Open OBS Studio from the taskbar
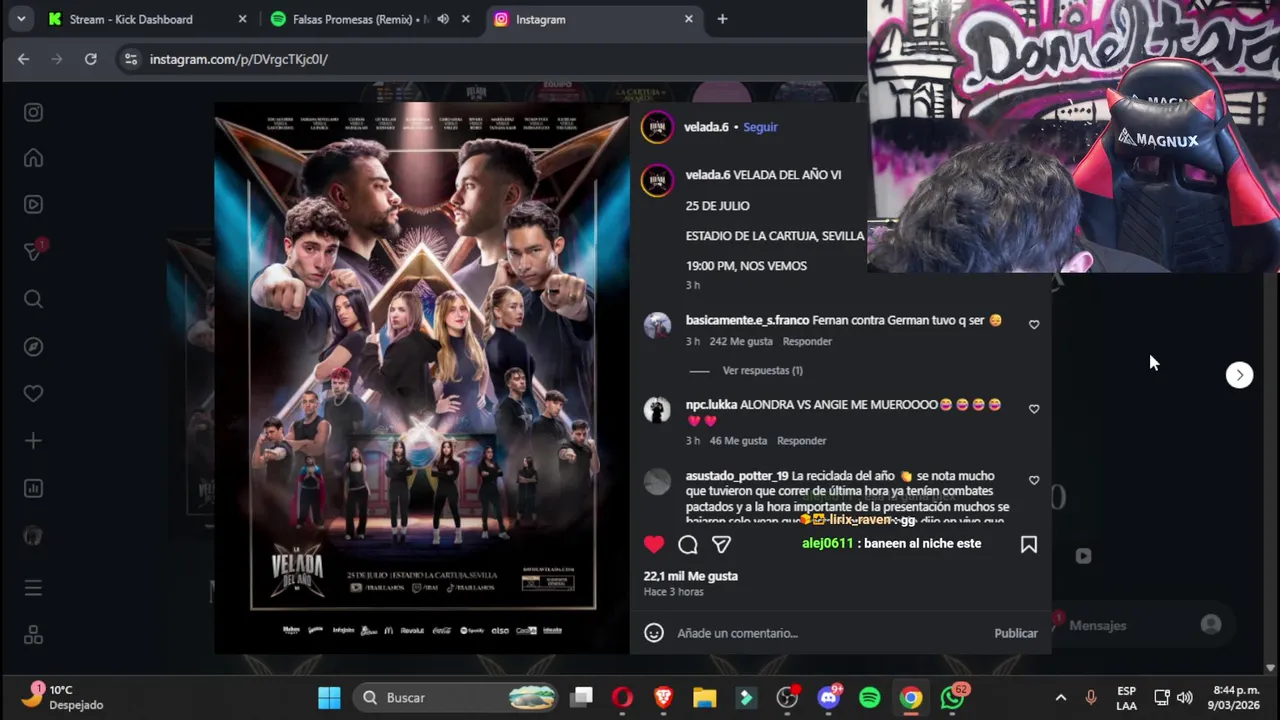The width and height of the screenshot is (1280, 720). (x=788, y=697)
